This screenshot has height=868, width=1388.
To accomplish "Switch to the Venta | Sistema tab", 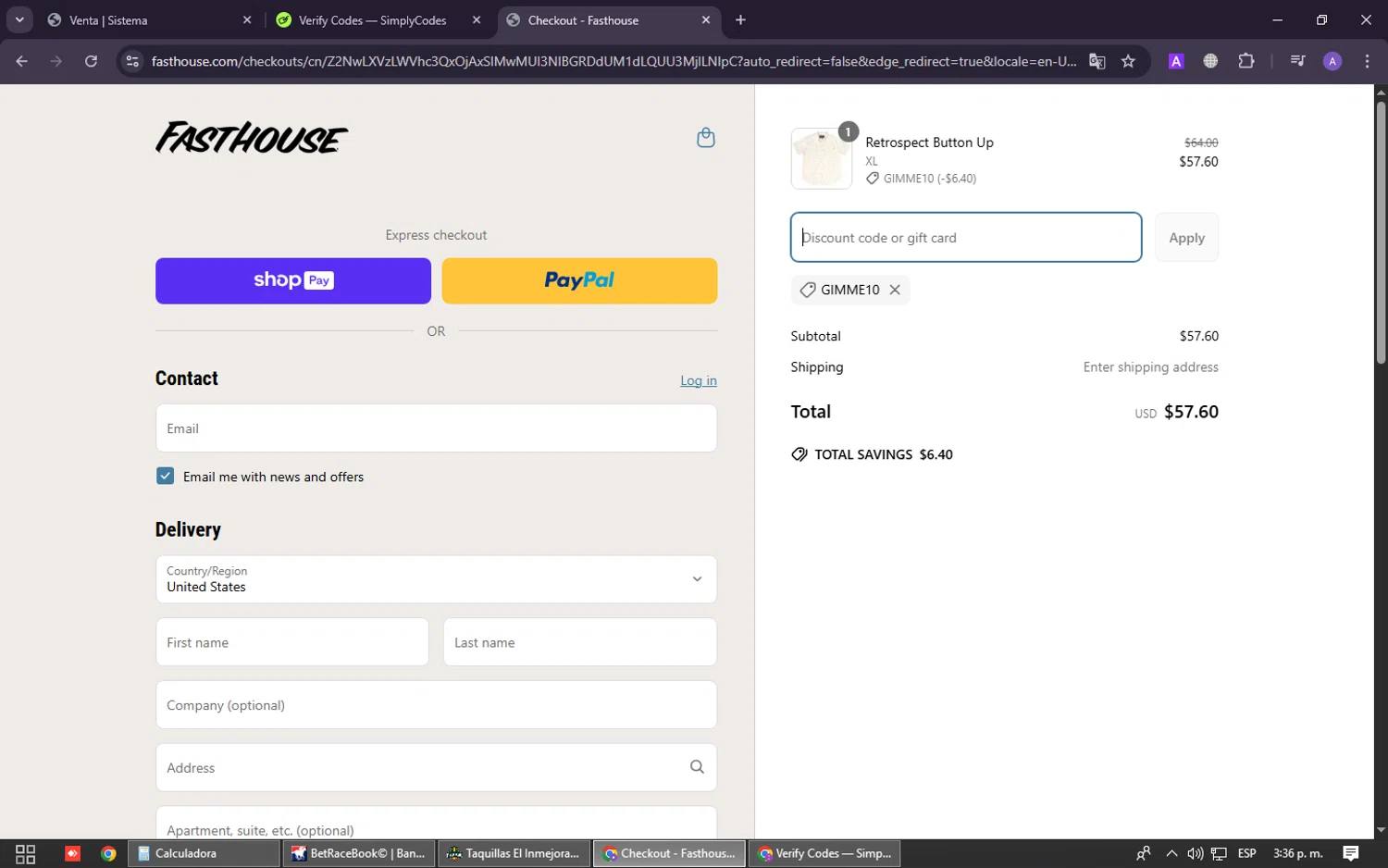I will pyautogui.click(x=148, y=19).
